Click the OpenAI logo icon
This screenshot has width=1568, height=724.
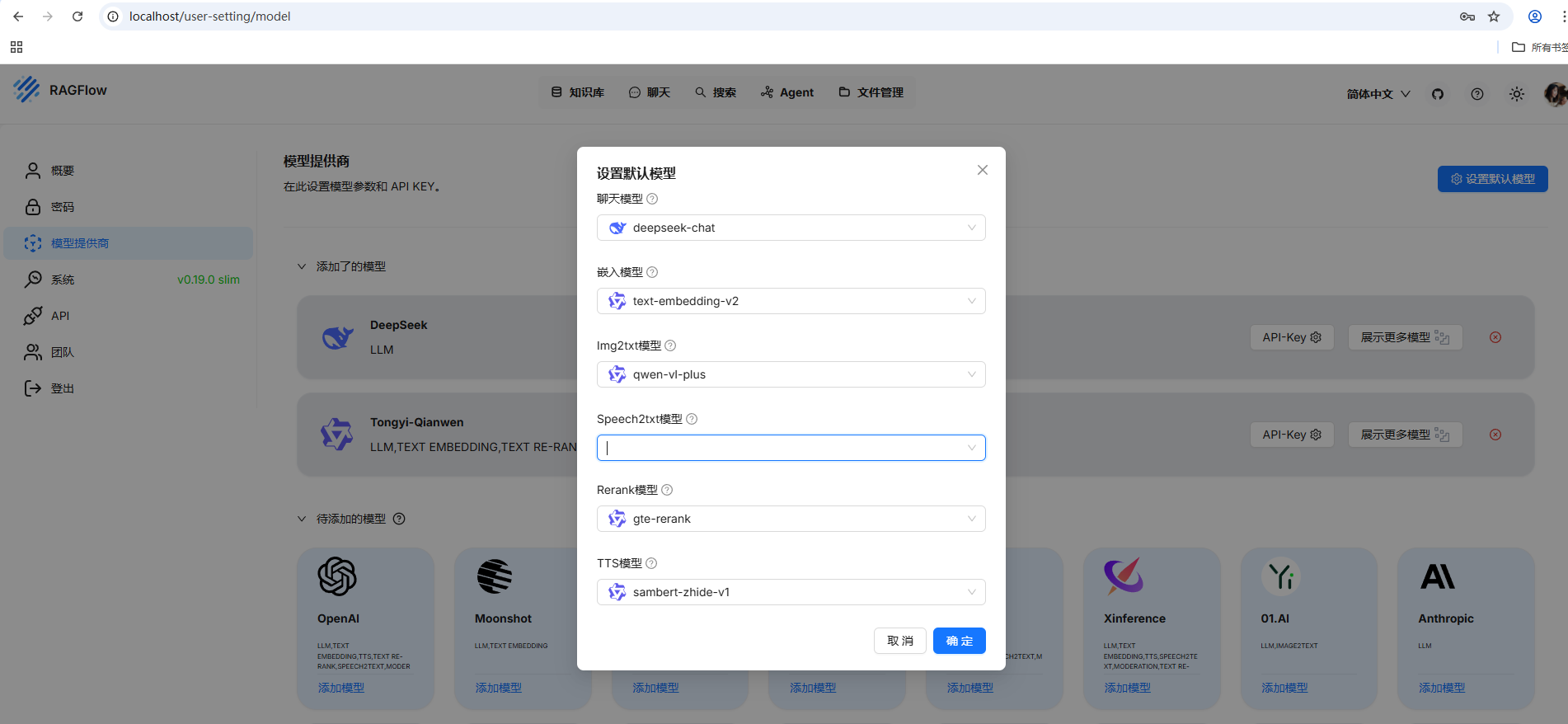(337, 576)
